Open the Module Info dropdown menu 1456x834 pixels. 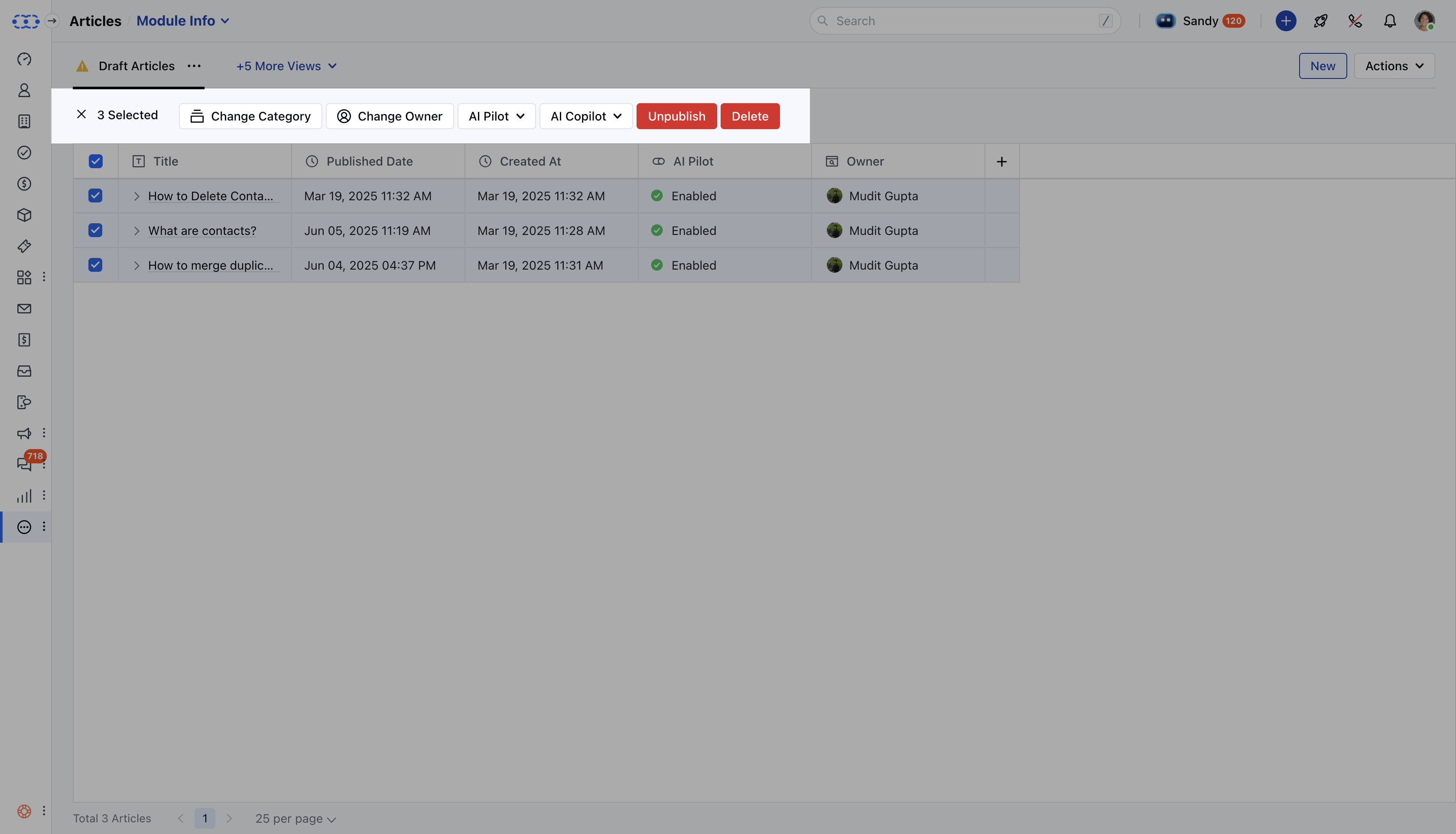pos(182,21)
